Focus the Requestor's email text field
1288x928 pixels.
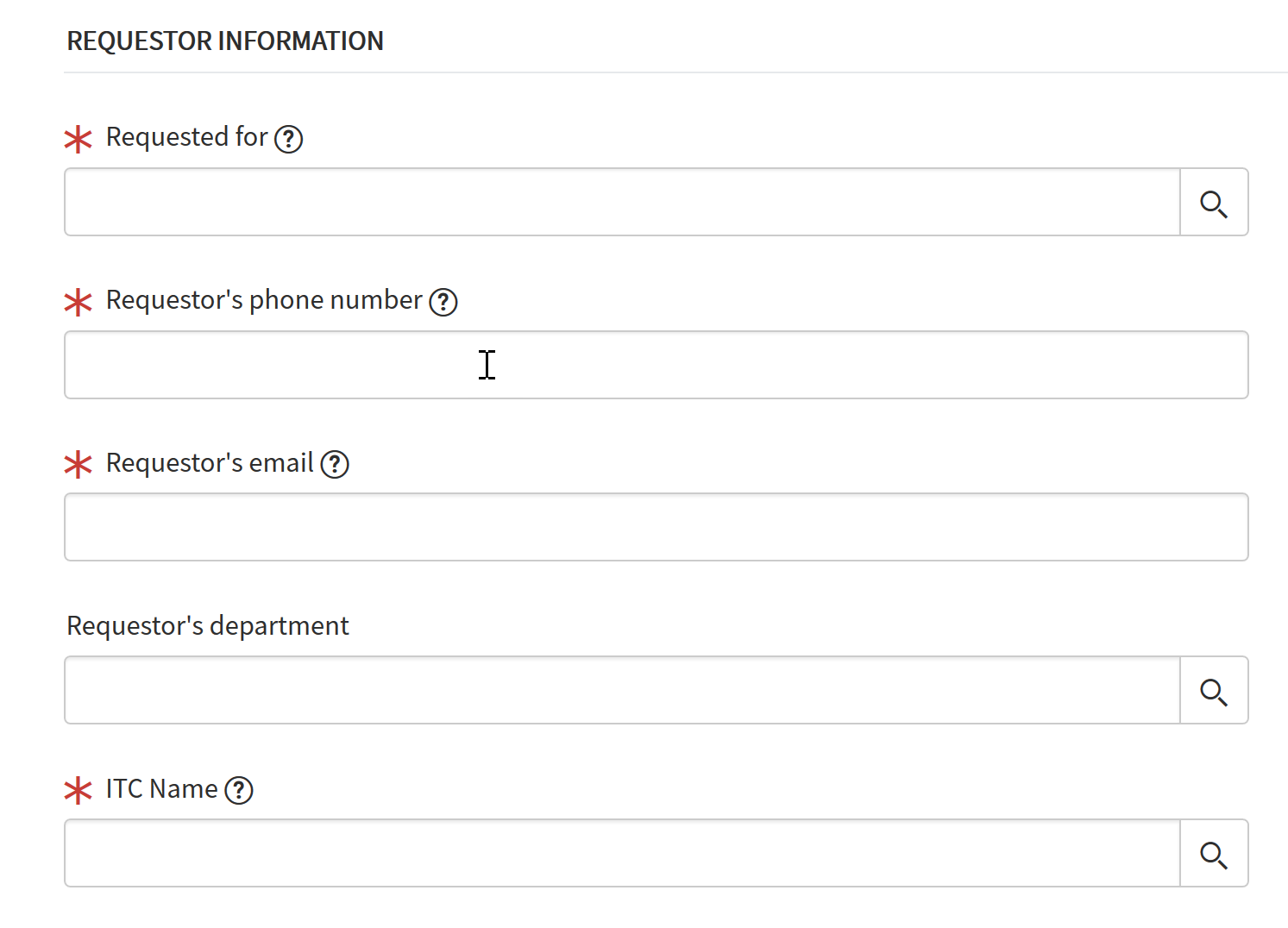pos(604,527)
